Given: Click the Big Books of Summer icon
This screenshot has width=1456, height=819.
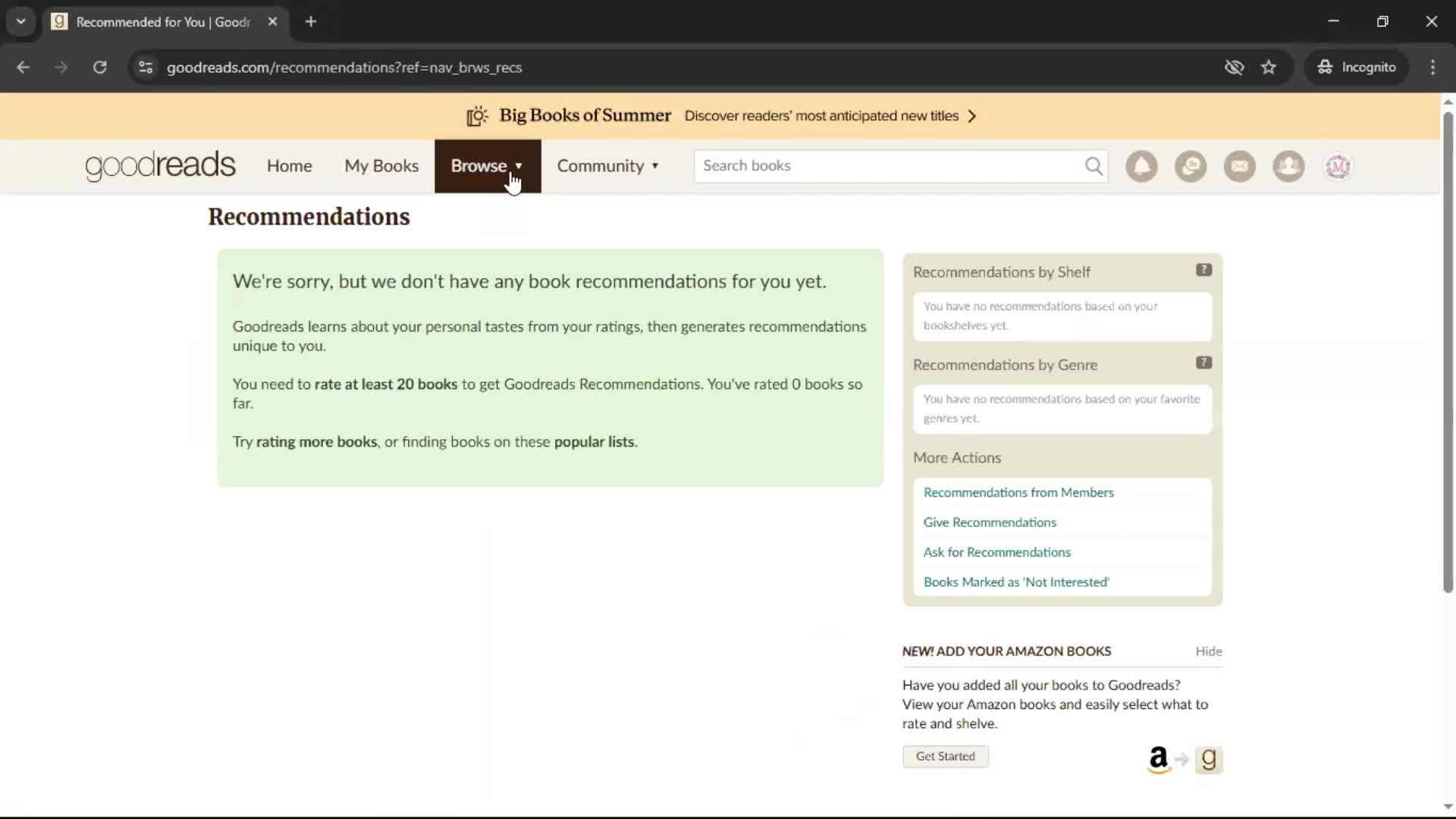Looking at the screenshot, I should [x=477, y=116].
